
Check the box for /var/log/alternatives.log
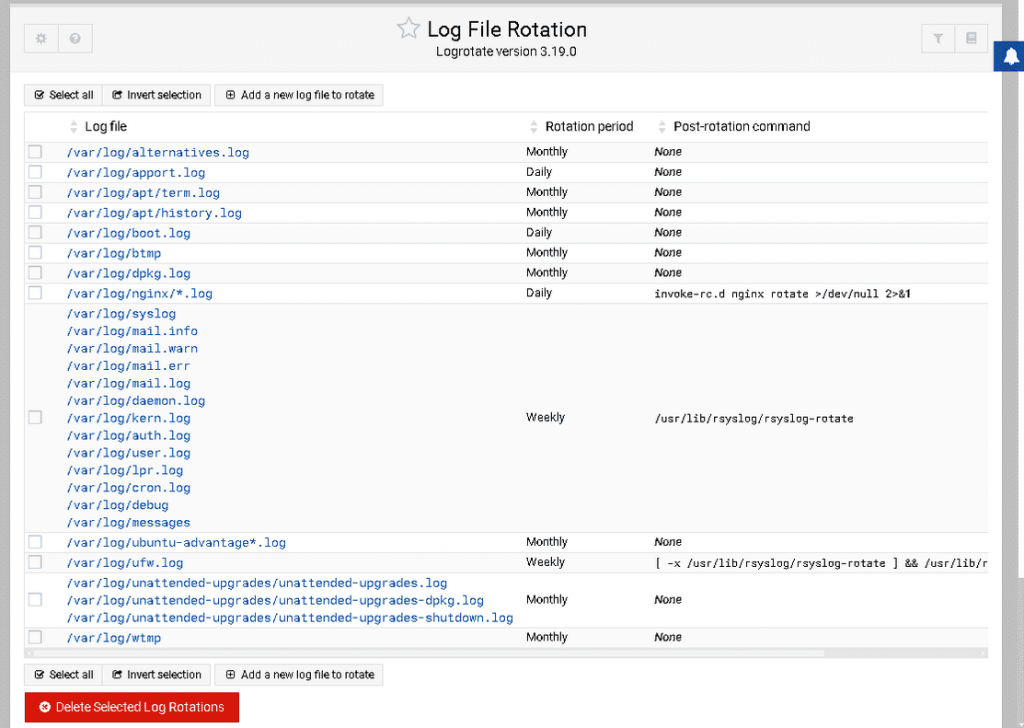pyautogui.click(x=35, y=151)
